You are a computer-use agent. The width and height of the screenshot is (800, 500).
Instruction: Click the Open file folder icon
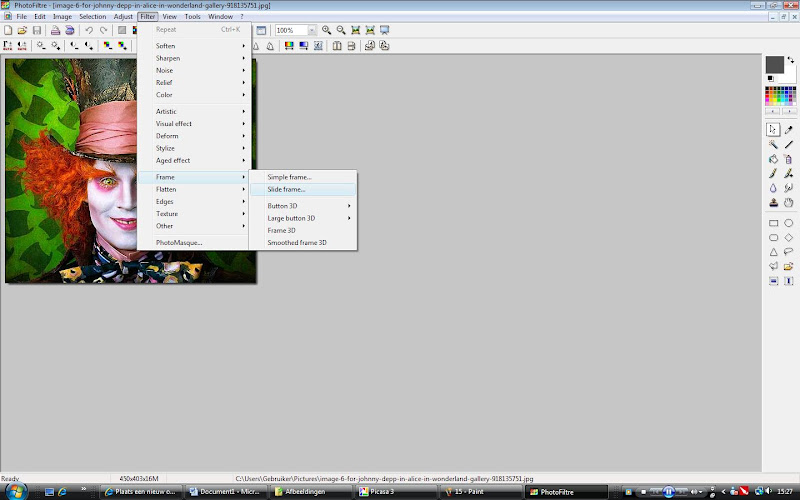coord(22,31)
